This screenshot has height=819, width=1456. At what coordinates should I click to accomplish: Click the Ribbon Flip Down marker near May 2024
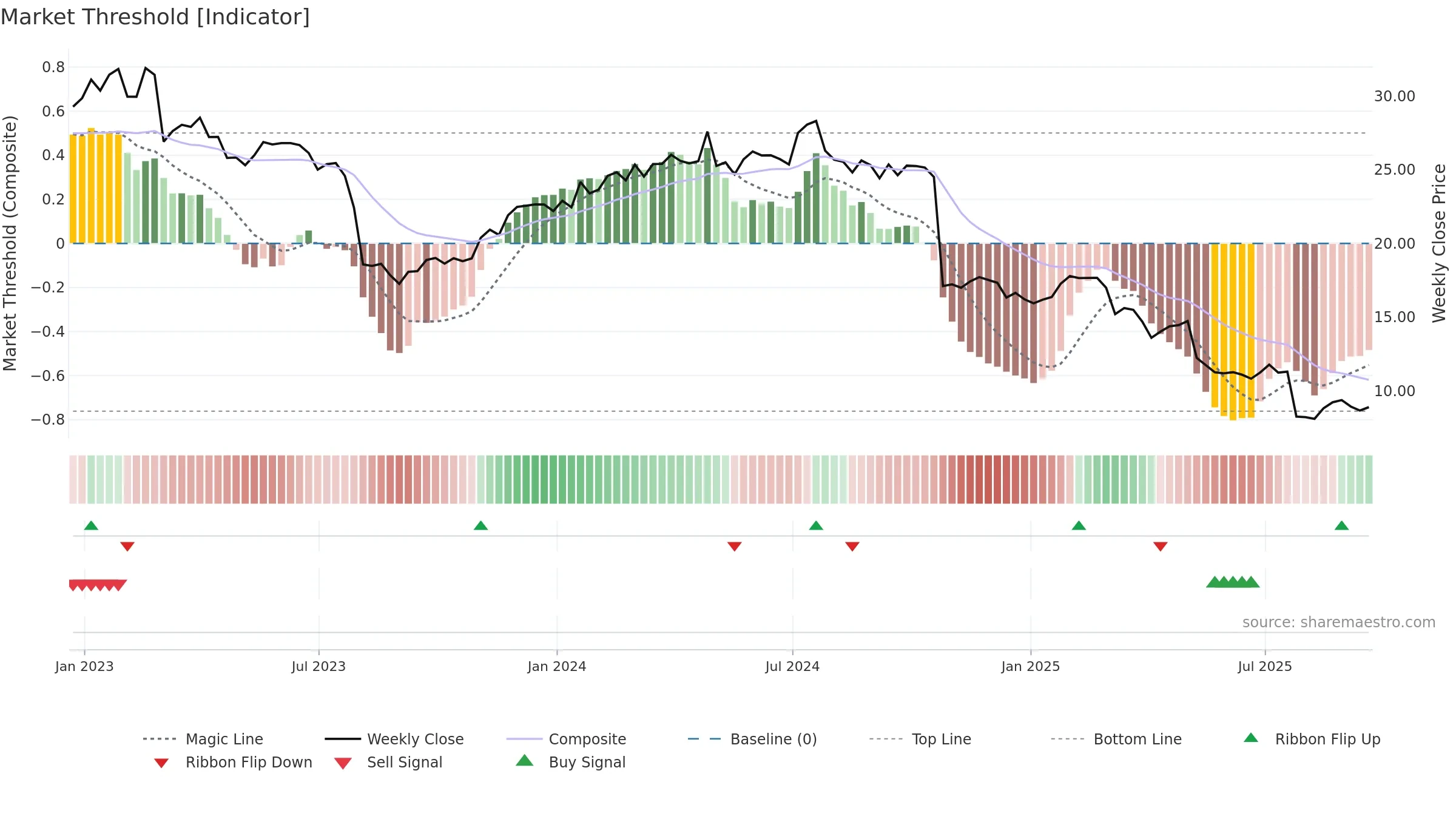pyautogui.click(x=735, y=547)
